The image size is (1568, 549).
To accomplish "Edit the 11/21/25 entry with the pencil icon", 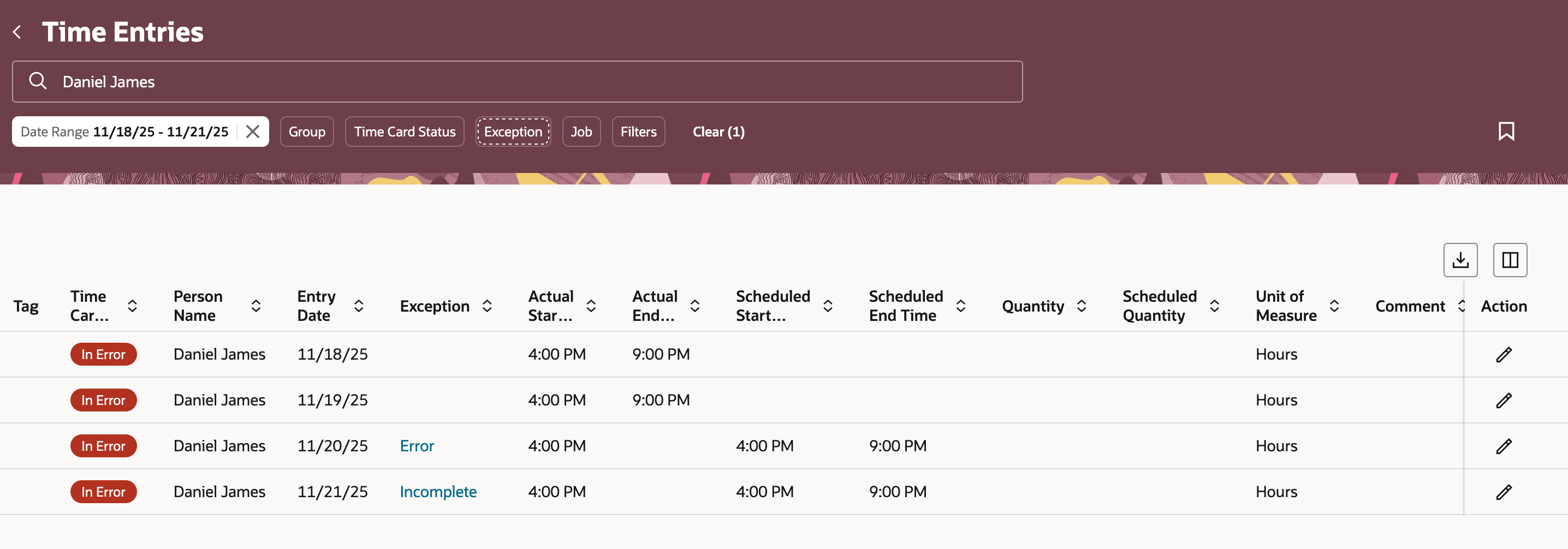I will (x=1505, y=491).
